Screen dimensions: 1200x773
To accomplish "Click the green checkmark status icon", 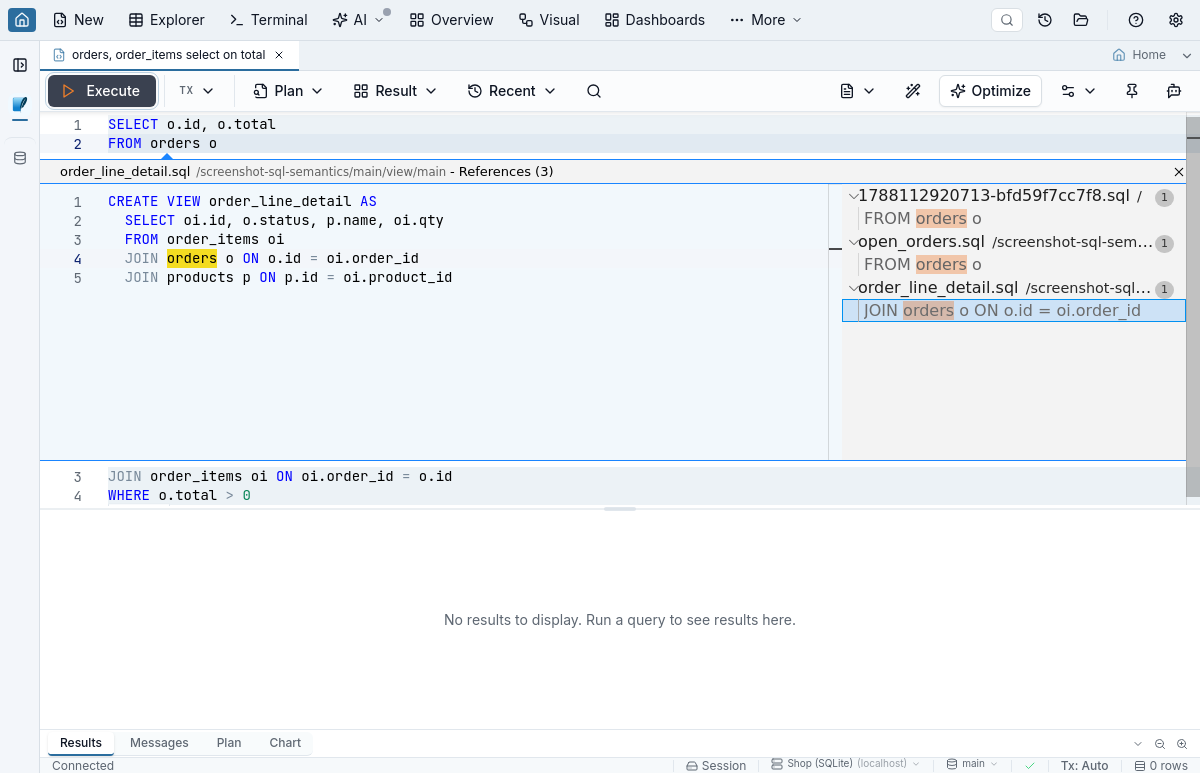I will [1030, 765].
